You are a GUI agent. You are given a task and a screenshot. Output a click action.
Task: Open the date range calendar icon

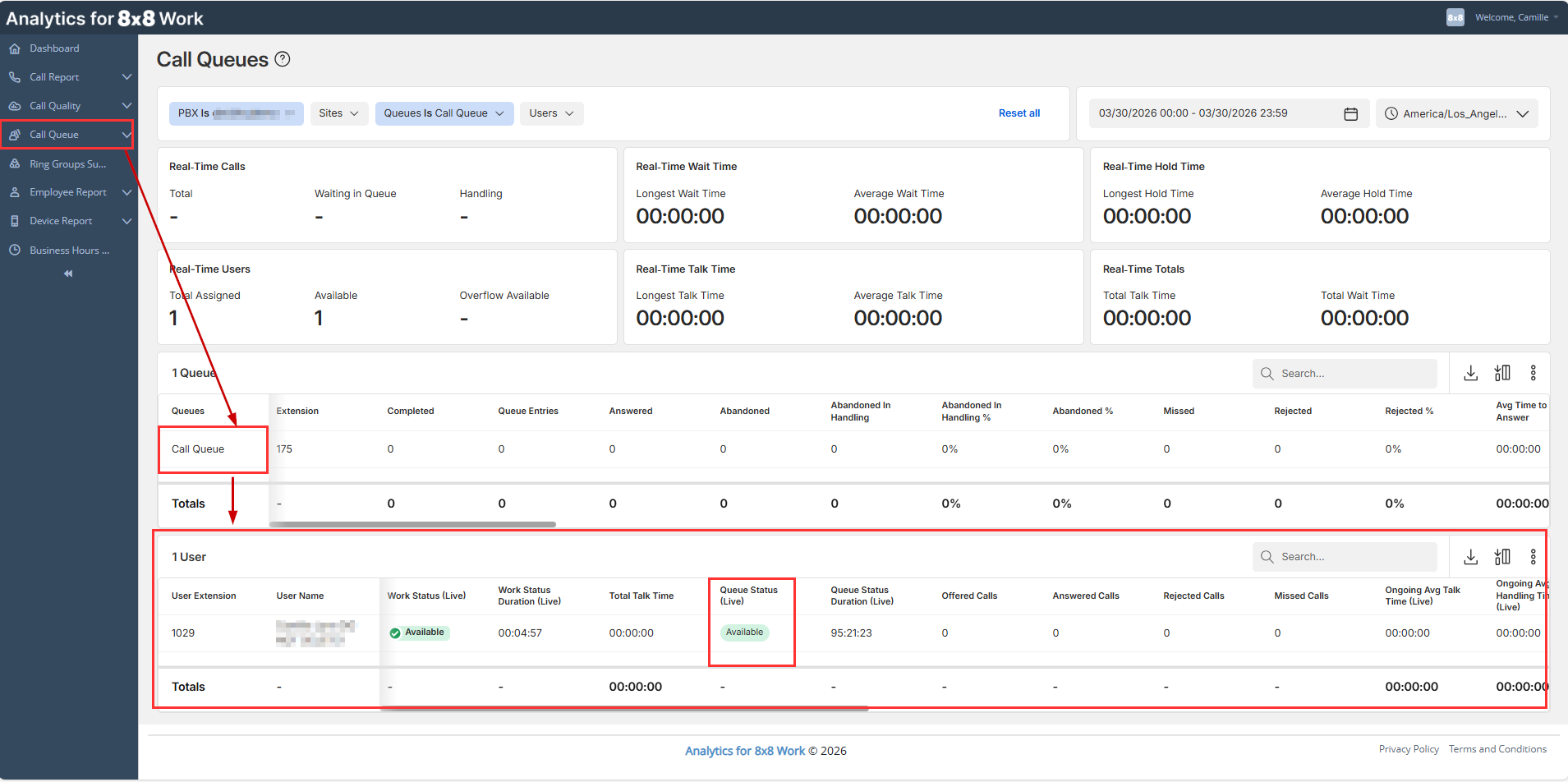[1350, 113]
